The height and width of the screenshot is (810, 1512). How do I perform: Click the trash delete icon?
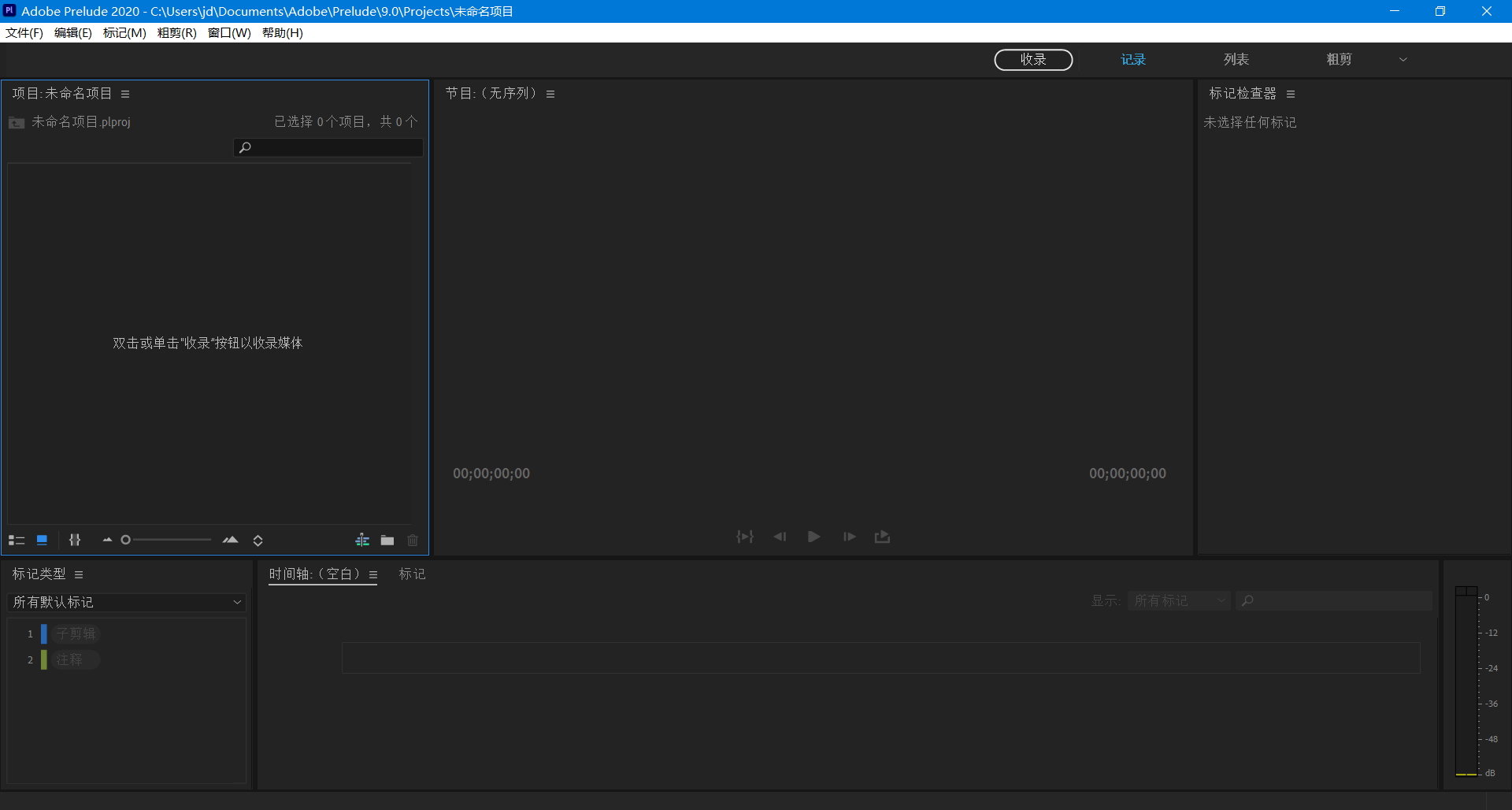pyautogui.click(x=413, y=540)
